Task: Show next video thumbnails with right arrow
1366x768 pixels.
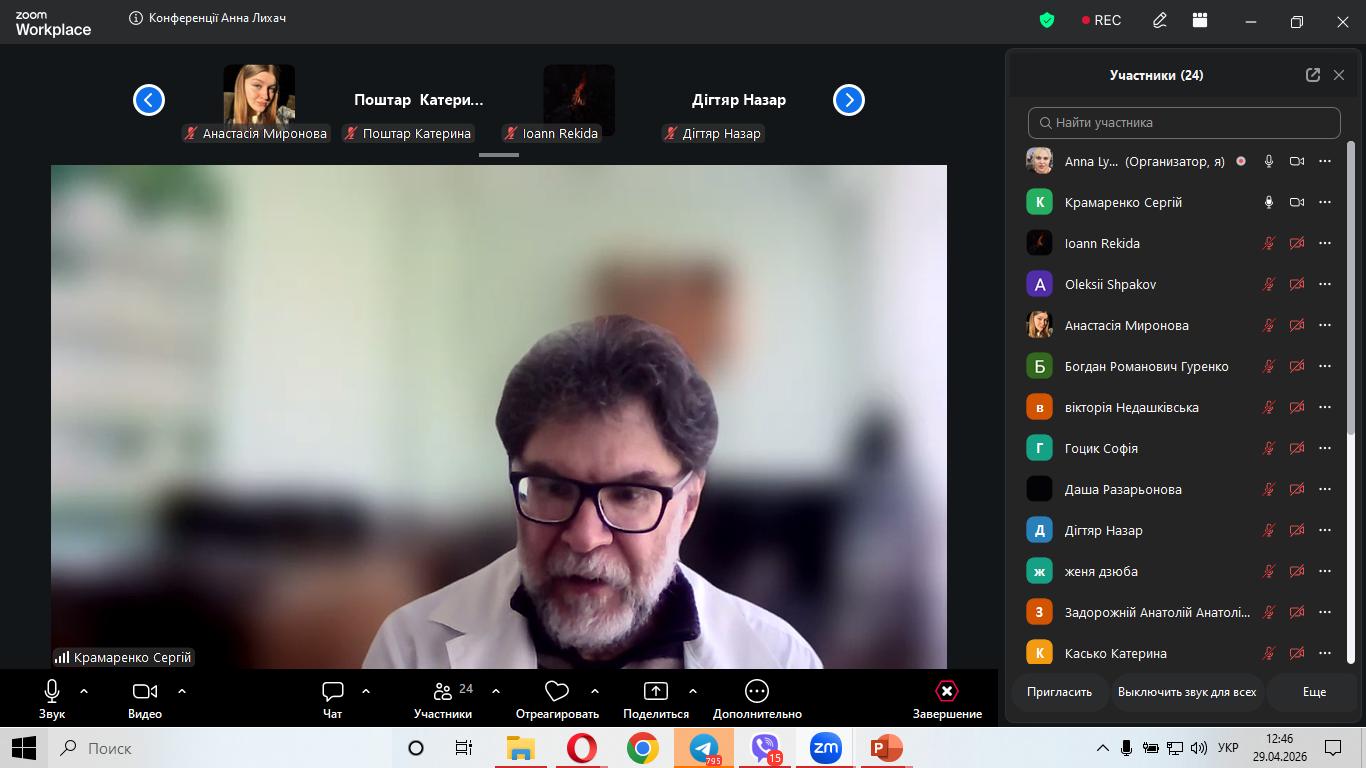Action: [x=849, y=100]
